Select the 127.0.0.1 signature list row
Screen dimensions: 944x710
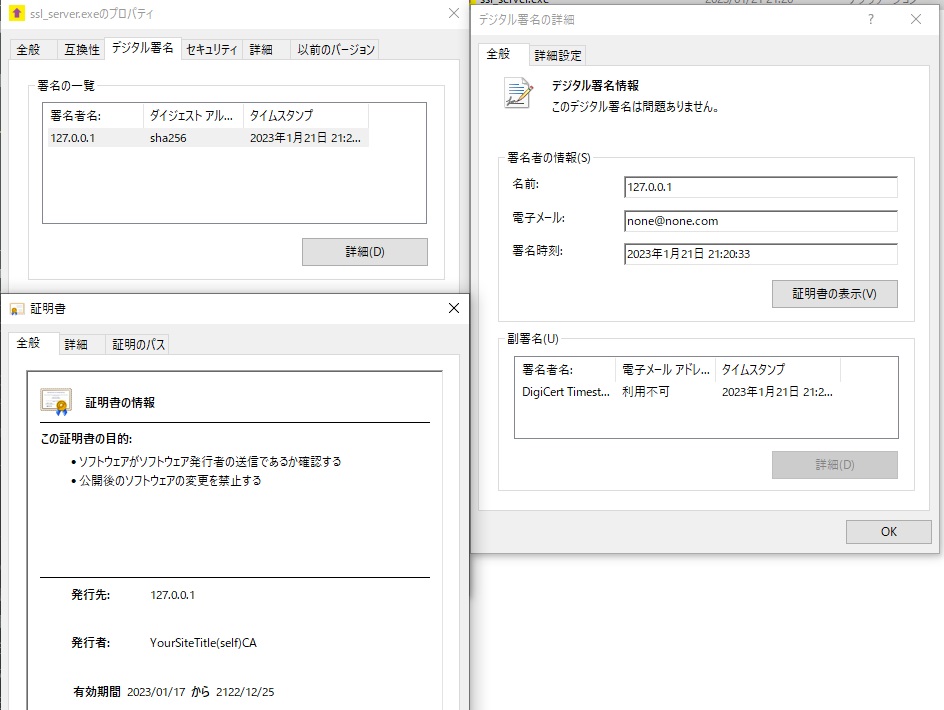pyautogui.click(x=206, y=138)
